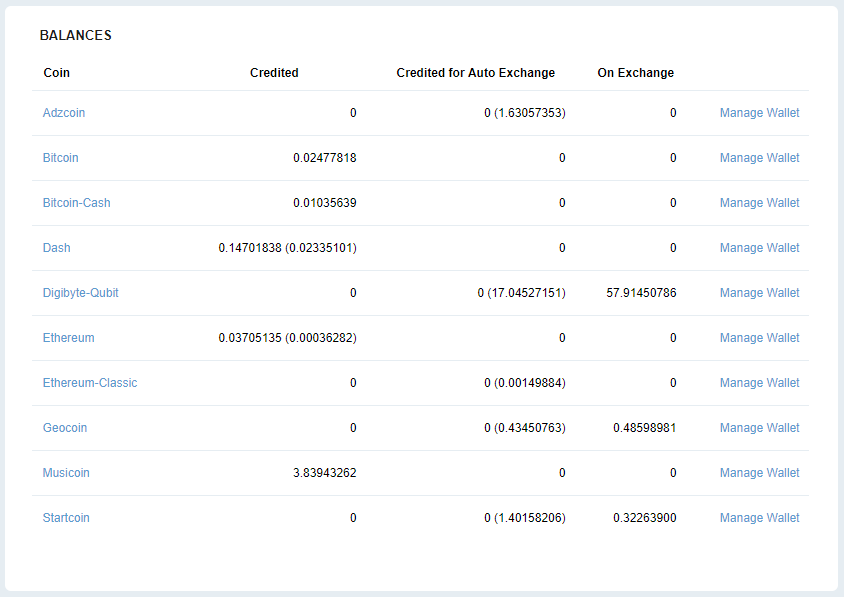Click Manage Wallet in Ethereum row

tap(759, 338)
